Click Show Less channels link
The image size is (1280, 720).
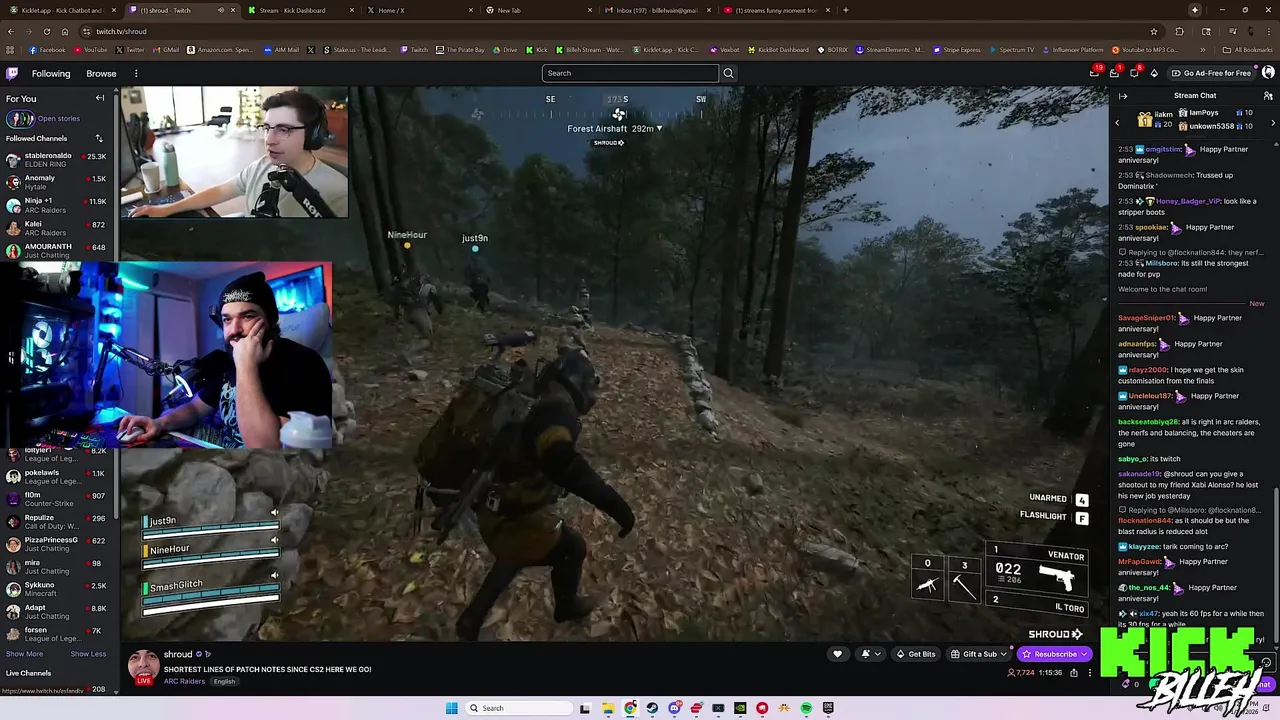point(88,654)
